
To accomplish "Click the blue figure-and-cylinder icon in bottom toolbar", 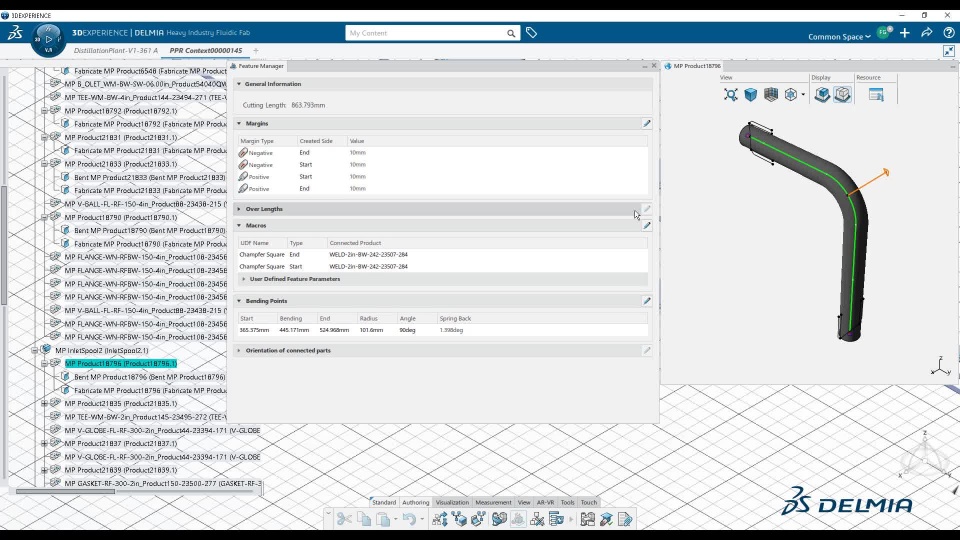I will click(499, 520).
